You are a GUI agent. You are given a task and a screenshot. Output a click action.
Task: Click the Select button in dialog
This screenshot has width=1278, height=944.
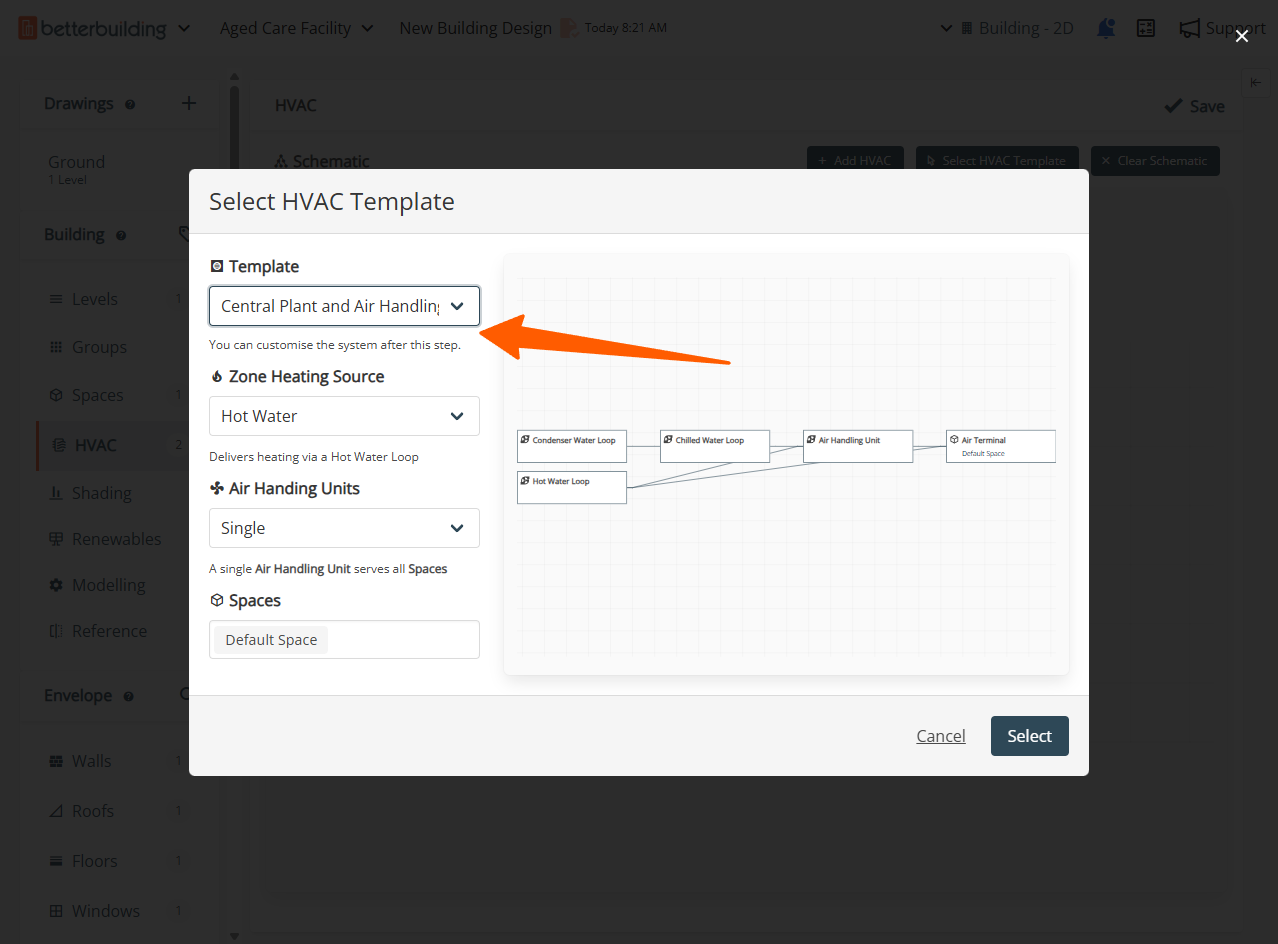(1029, 736)
